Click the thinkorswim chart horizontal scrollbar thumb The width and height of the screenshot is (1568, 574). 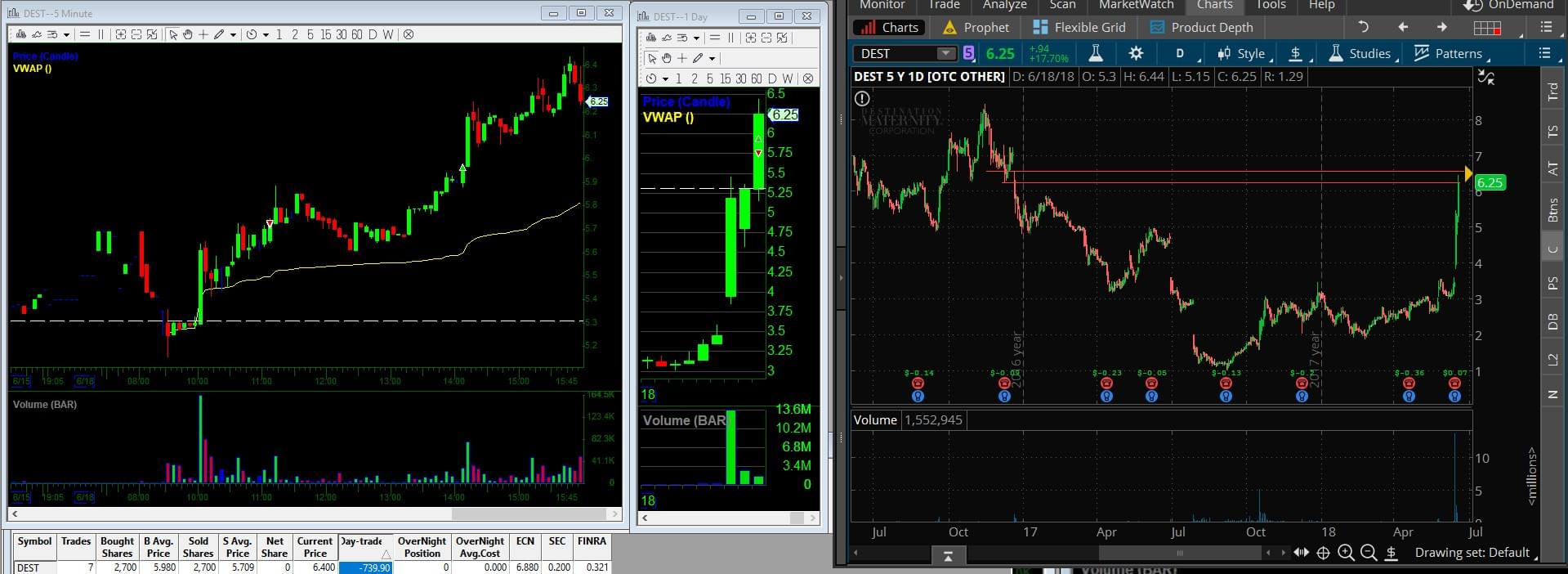pos(1178,554)
